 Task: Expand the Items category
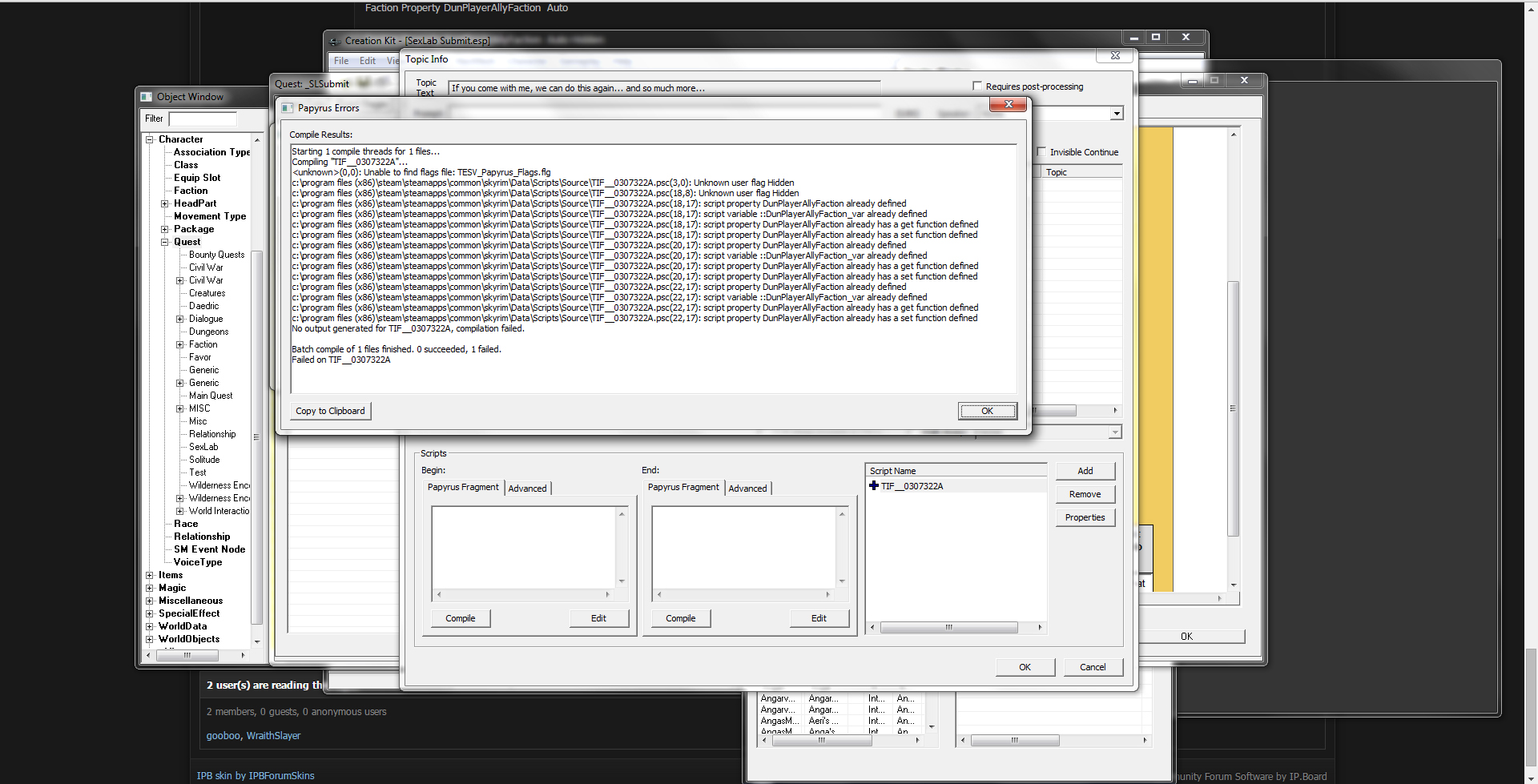[150, 575]
